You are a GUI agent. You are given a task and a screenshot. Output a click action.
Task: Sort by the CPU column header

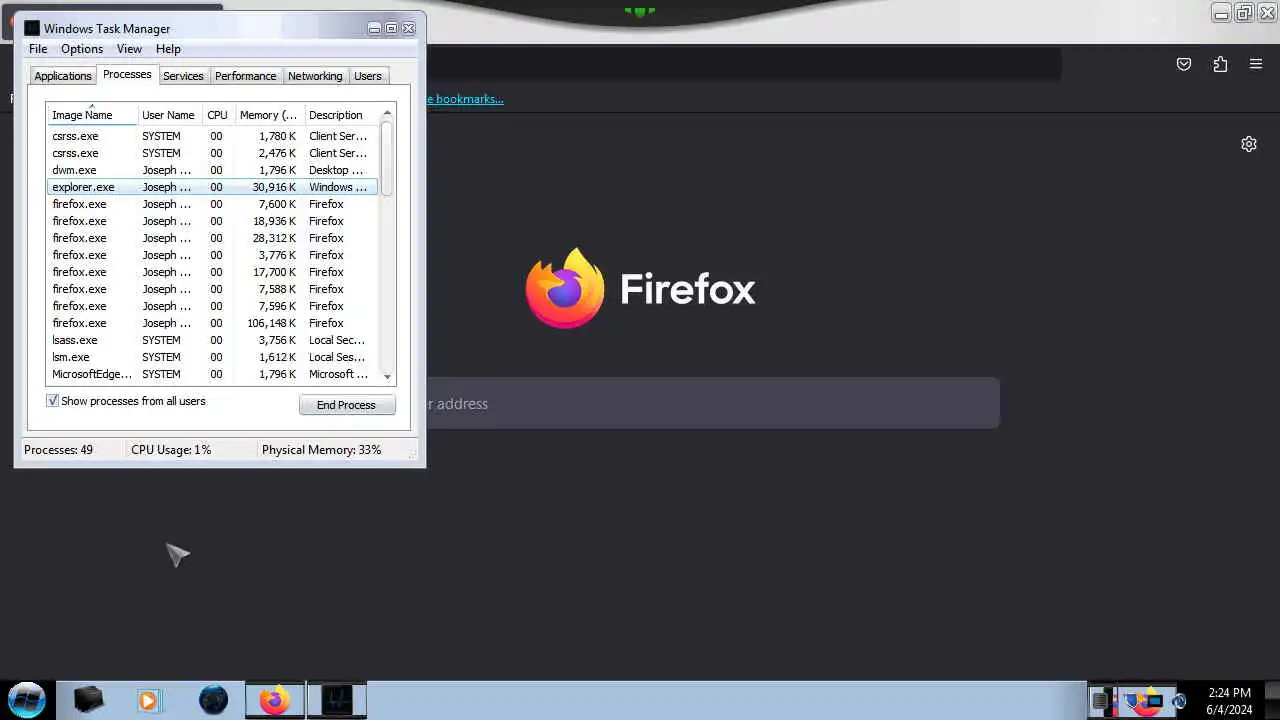point(218,115)
